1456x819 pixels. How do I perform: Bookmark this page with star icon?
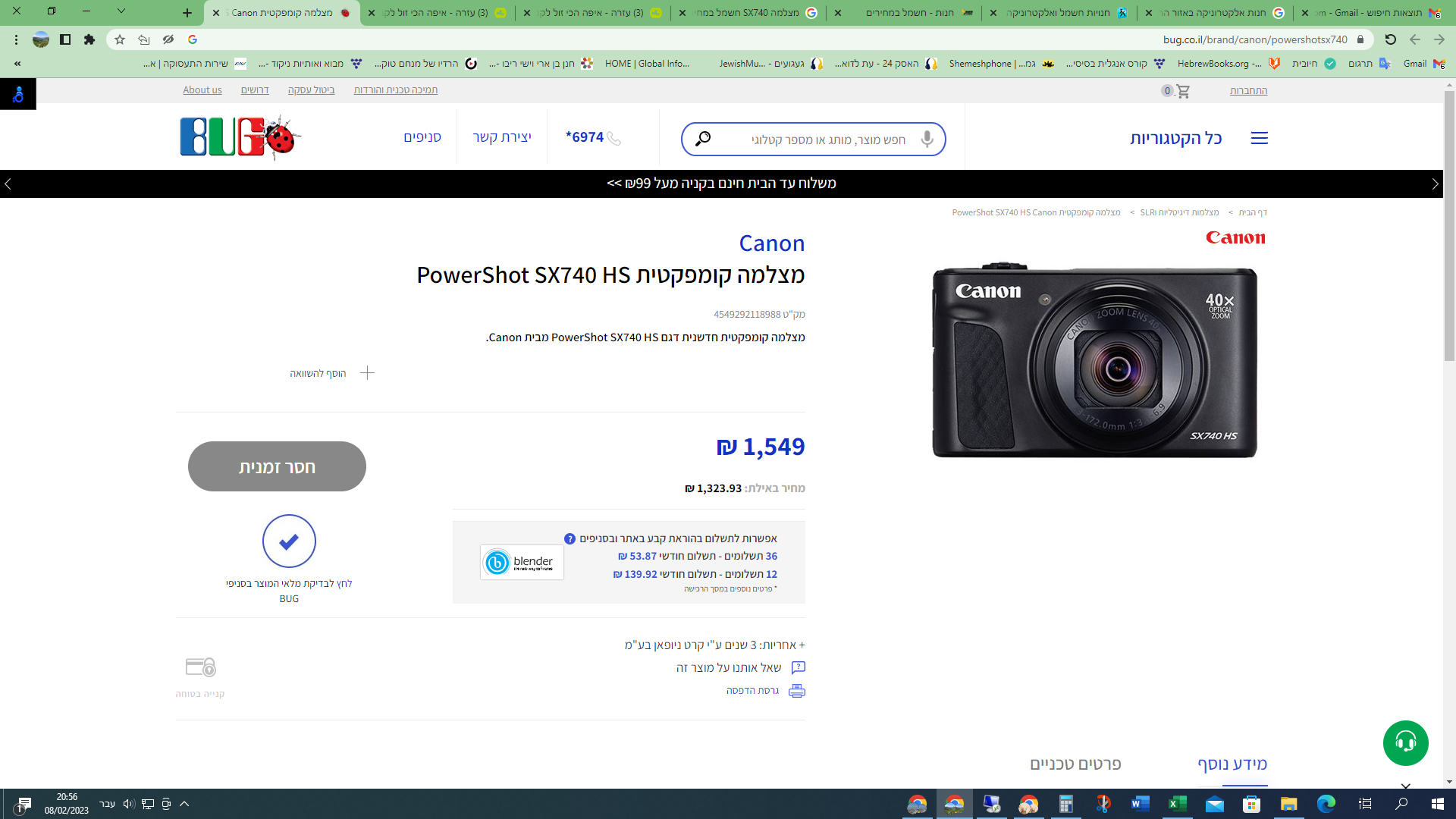pos(120,39)
